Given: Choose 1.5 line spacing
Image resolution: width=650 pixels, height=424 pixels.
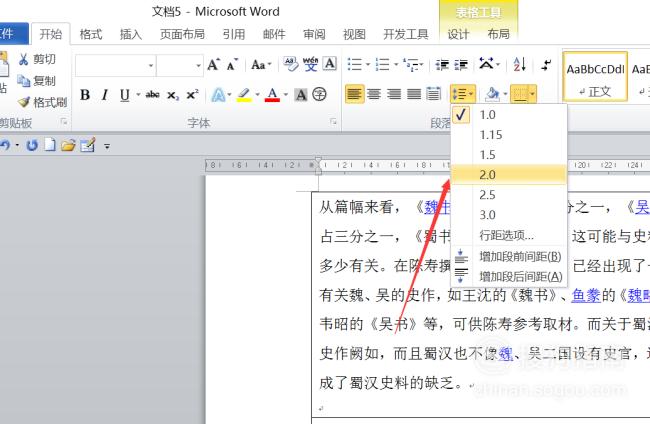Looking at the screenshot, I should [509, 155].
